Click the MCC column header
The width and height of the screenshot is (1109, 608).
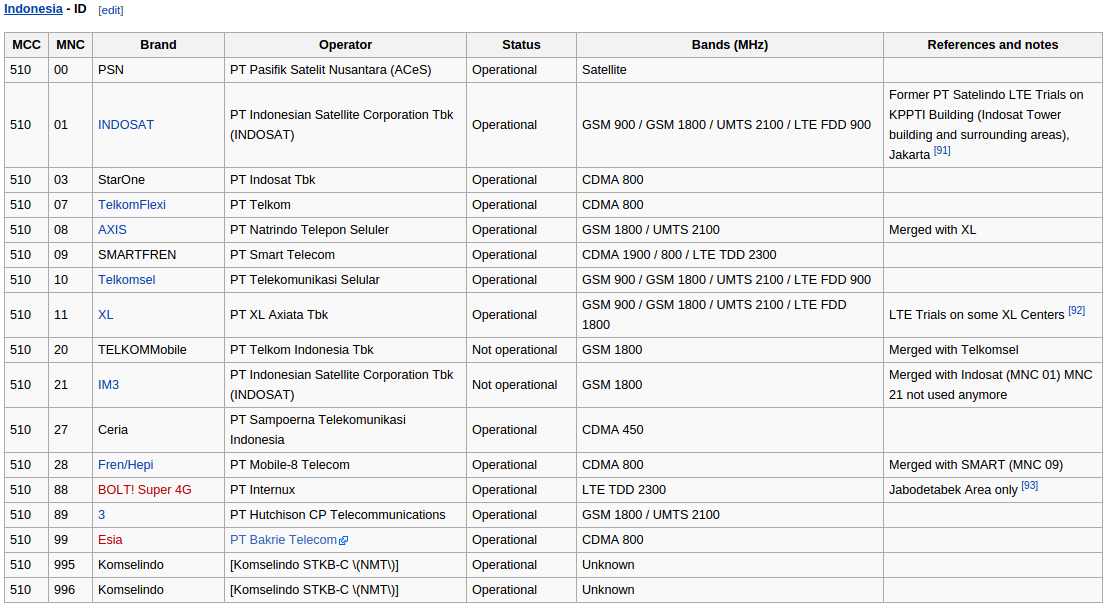(x=26, y=45)
